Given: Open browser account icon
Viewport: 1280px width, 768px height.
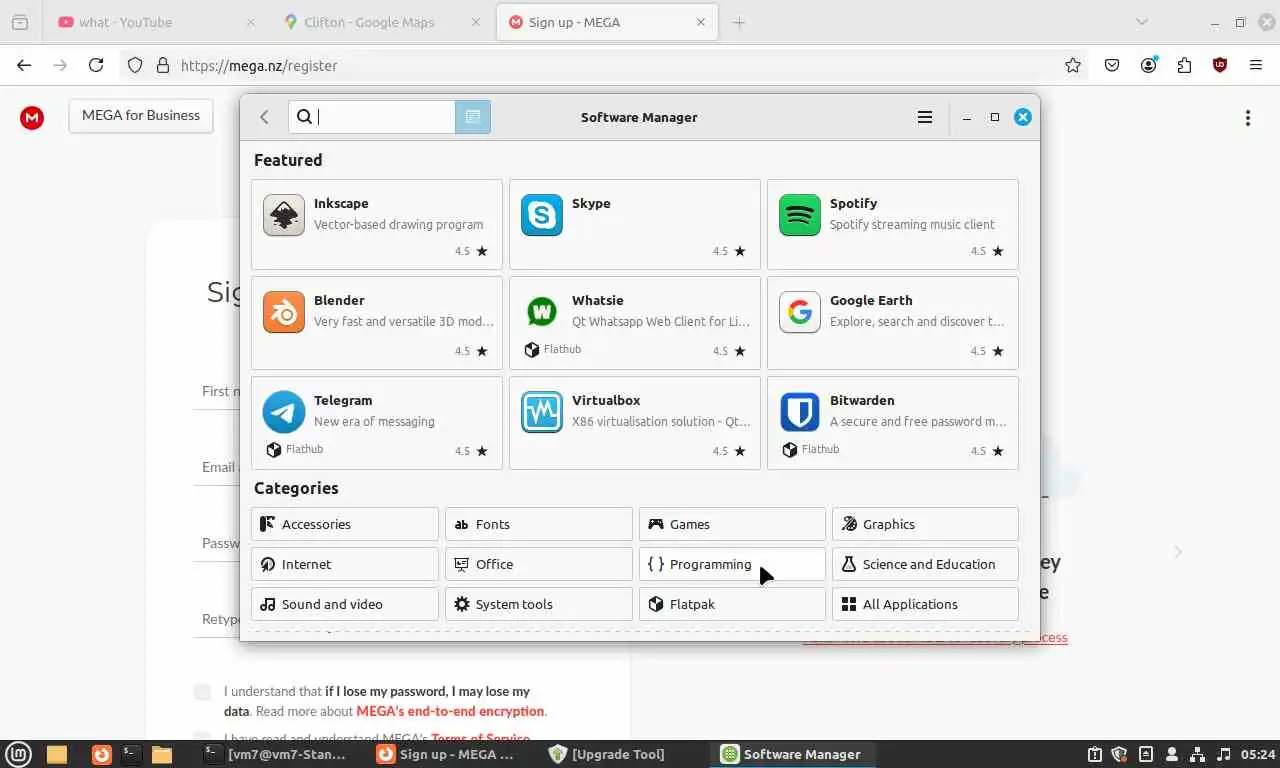Looking at the screenshot, I should [x=1149, y=65].
